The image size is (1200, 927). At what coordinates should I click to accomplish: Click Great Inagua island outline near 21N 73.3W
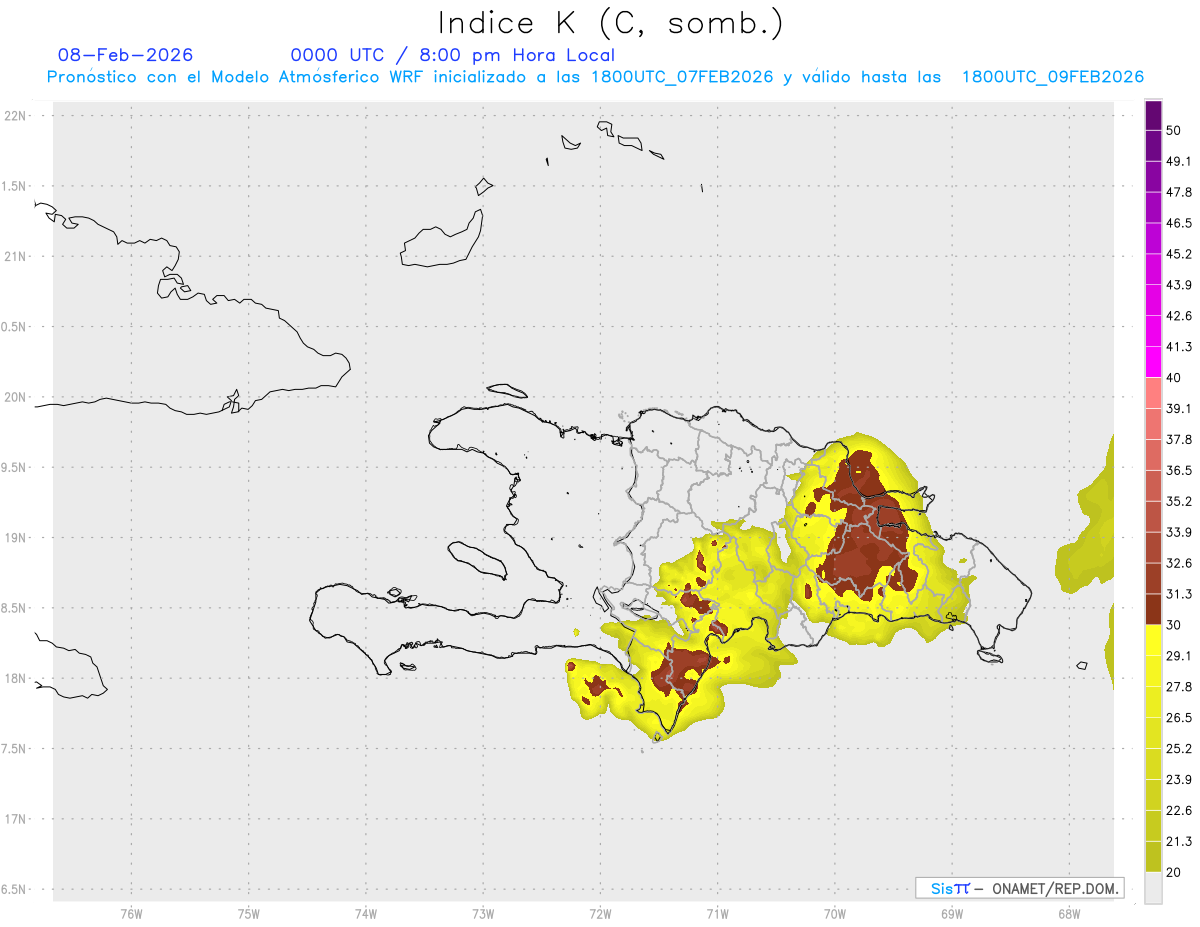pyautogui.click(x=441, y=240)
